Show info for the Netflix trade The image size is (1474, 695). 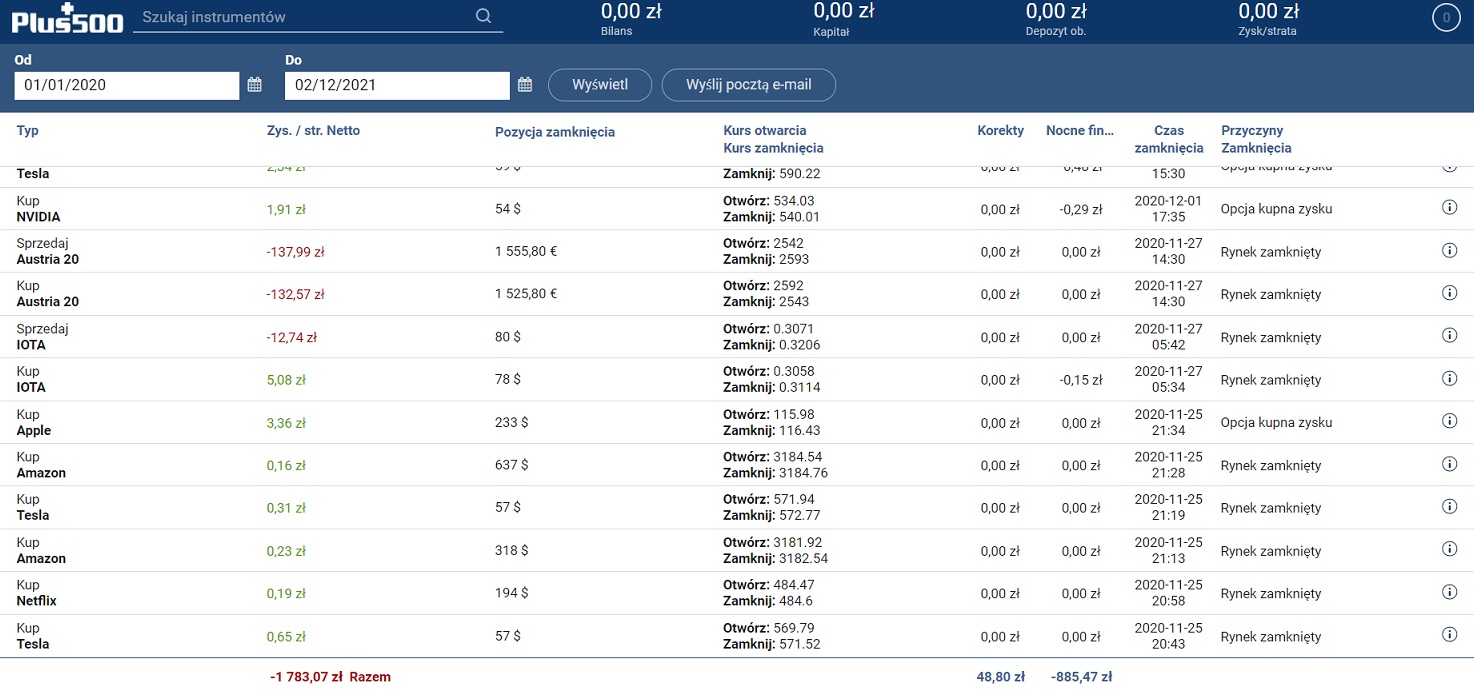pos(1449,592)
